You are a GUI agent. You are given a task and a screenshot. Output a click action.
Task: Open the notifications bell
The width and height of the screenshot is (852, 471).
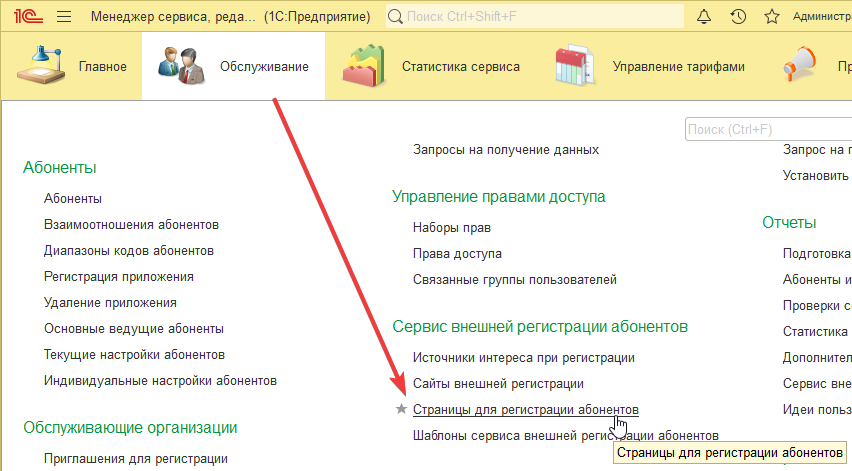point(704,17)
